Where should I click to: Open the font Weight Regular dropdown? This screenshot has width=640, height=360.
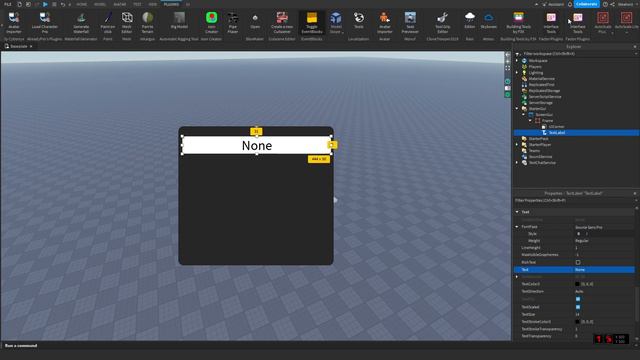click(604, 241)
